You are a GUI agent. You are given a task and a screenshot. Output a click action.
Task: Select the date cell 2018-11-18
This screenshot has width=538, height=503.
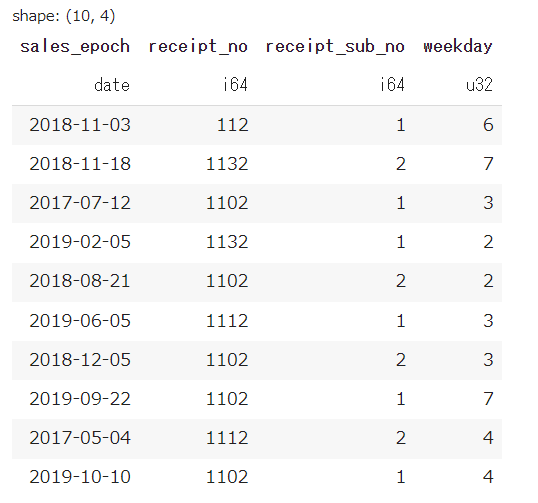tap(80, 164)
